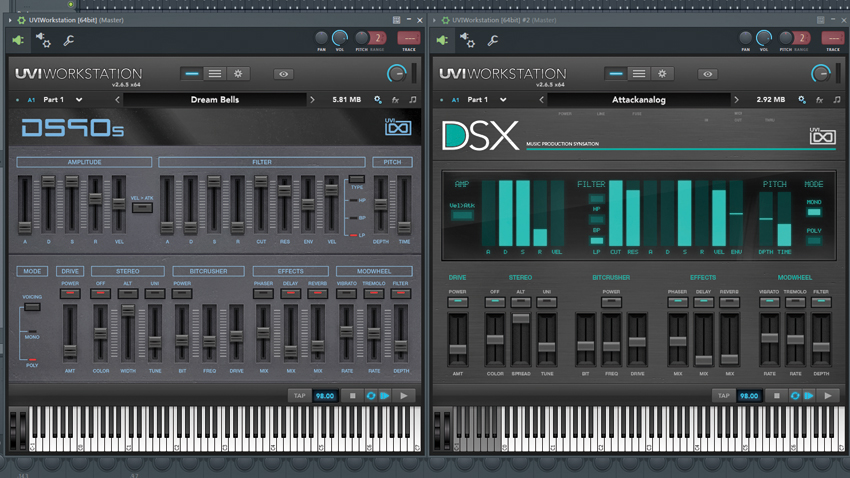This screenshot has height=478, width=850.
Task: Click the BITCRUSHER section header in the DS90s
Action: coord(208,271)
